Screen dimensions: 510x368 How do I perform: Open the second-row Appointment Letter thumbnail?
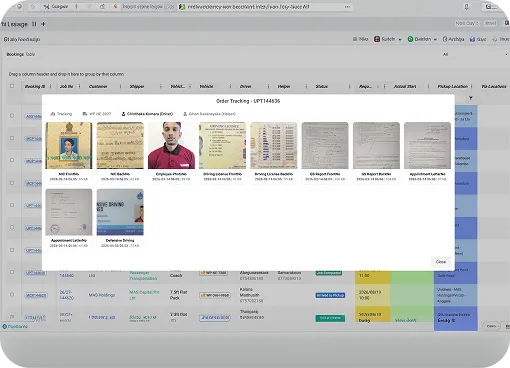[69, 212]
